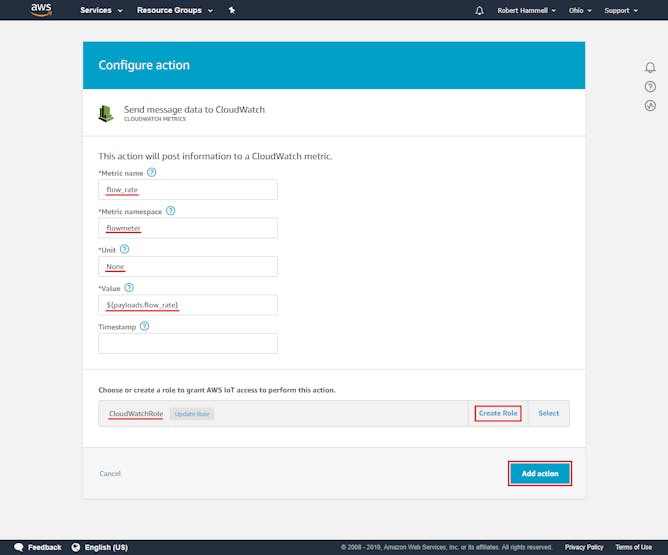Show help for Value field
The height and width of the screenshot is (555, 668).
pos(129,288)
